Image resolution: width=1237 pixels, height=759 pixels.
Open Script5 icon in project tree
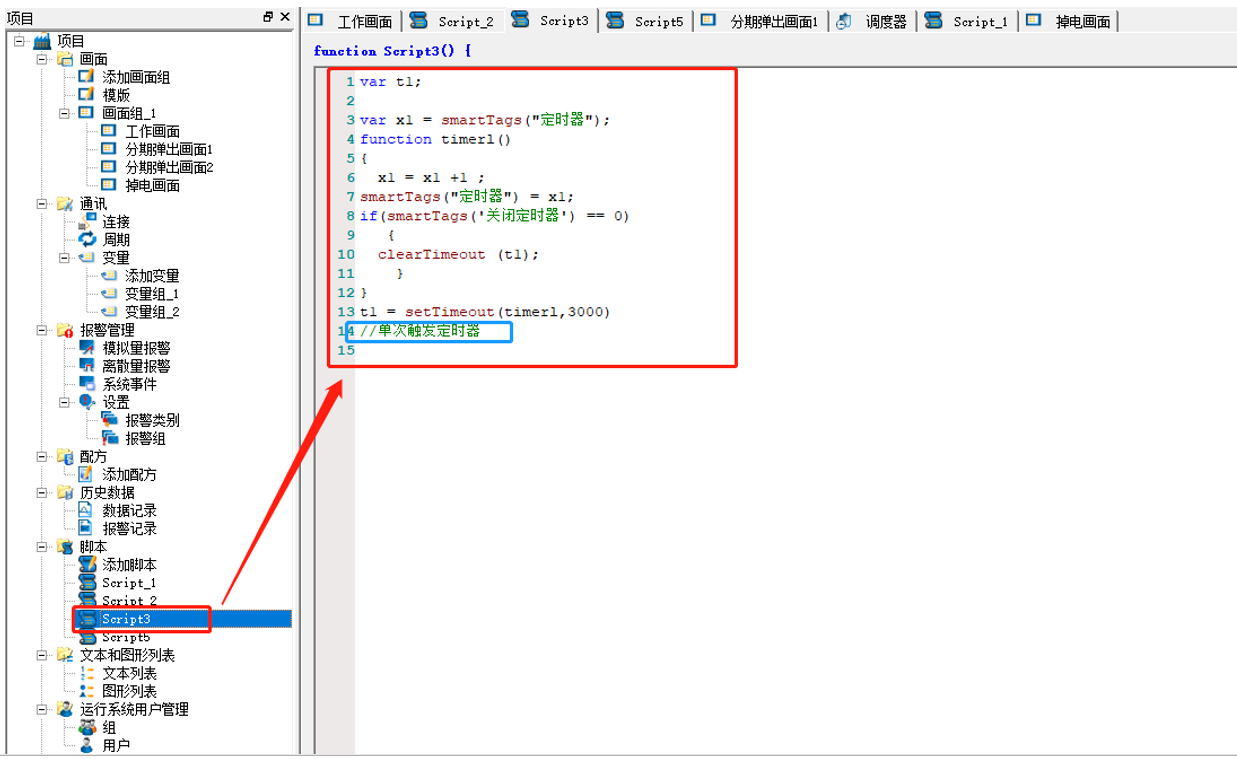(88, 637)
